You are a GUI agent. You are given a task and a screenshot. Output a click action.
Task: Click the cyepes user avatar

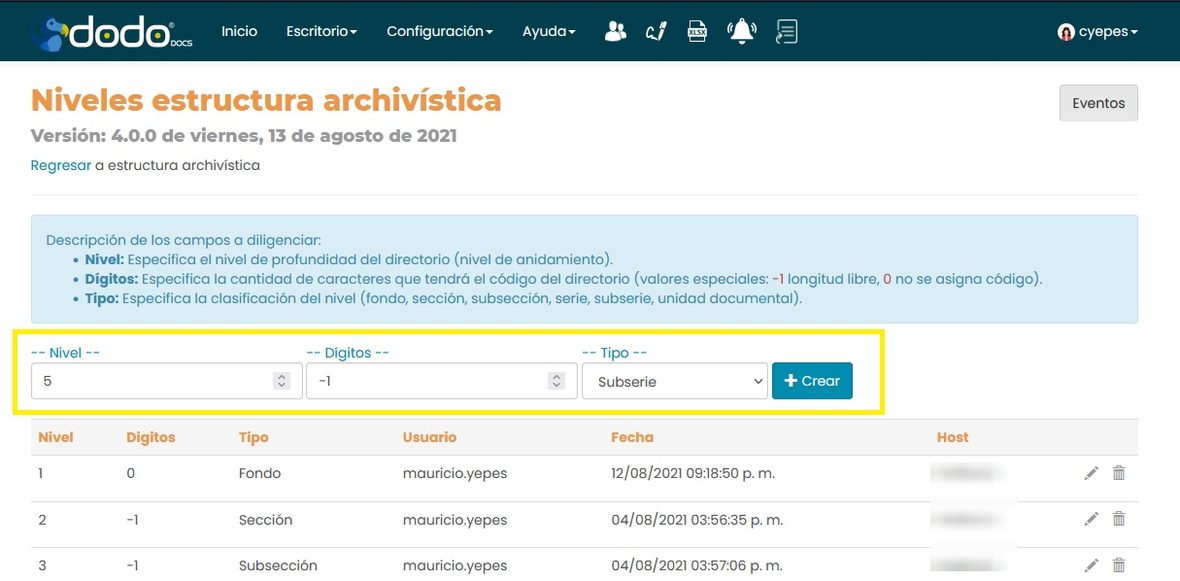tap(1066, 32)
